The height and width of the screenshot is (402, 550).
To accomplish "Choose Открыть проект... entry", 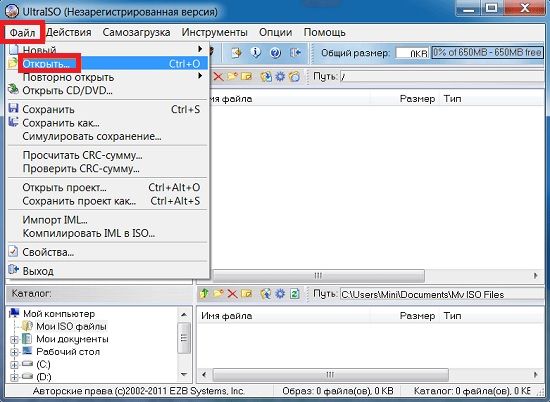I will point(108,188).
